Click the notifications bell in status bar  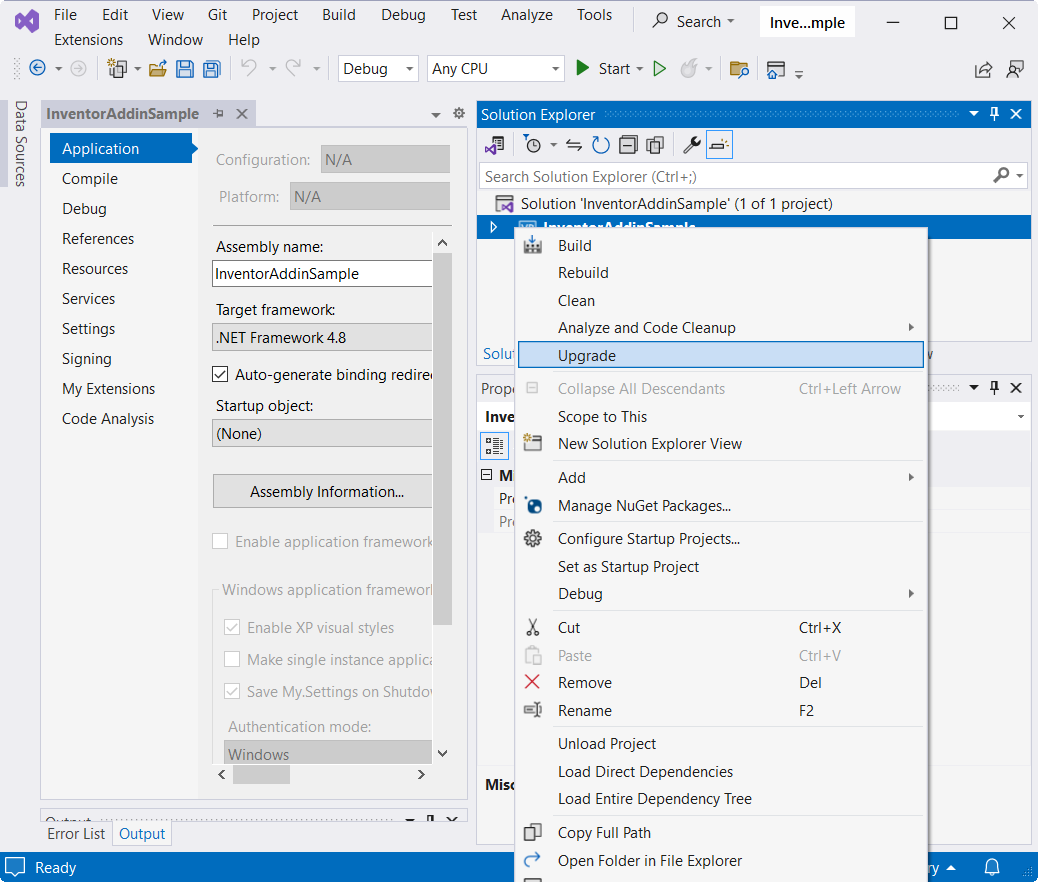[x=992, y=867]
